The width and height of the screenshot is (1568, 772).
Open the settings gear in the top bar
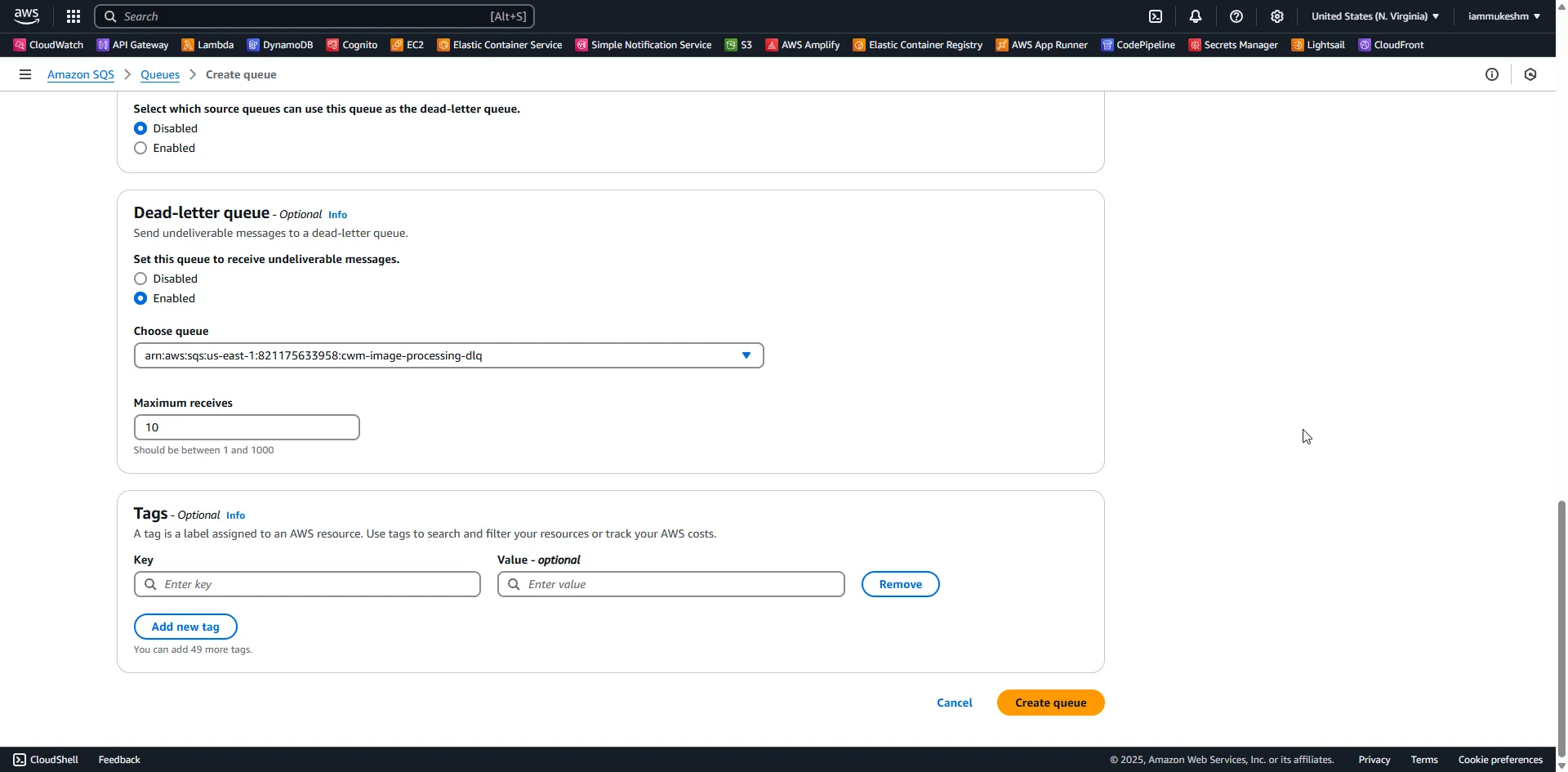(1277, 16)
